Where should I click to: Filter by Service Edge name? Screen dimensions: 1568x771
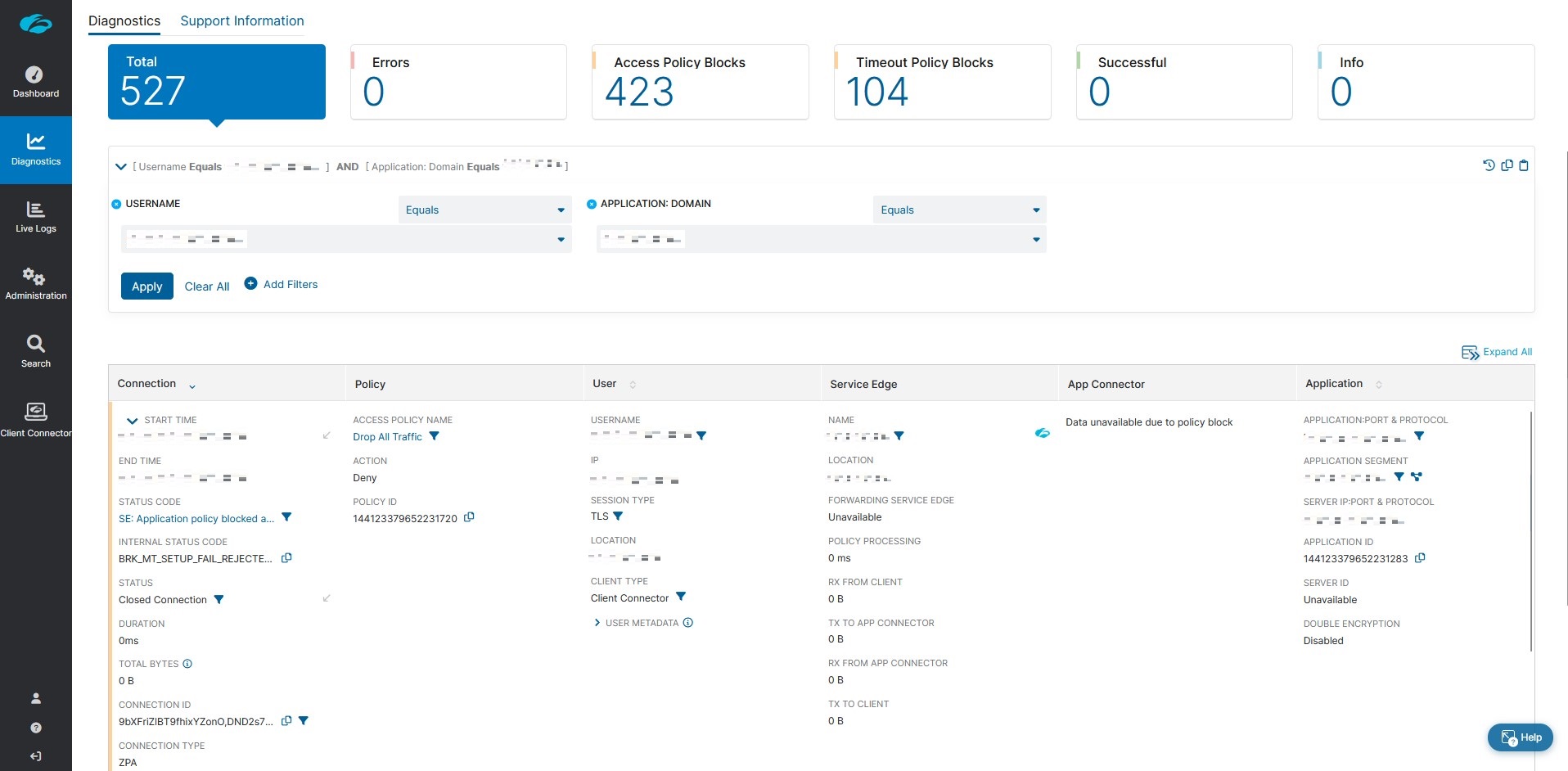coord(899,435)
